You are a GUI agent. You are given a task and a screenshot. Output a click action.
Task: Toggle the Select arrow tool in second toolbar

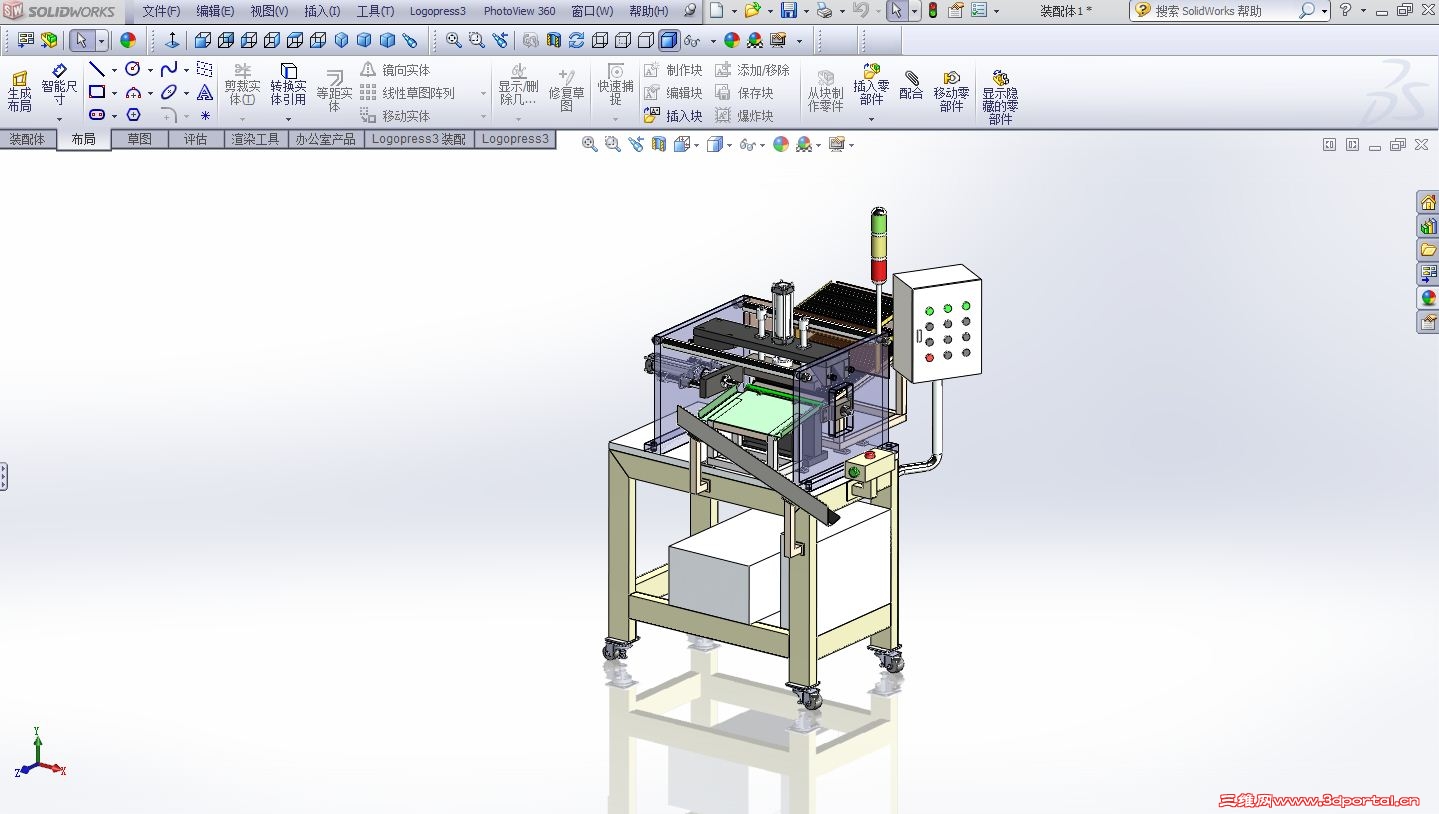[81, 40]
